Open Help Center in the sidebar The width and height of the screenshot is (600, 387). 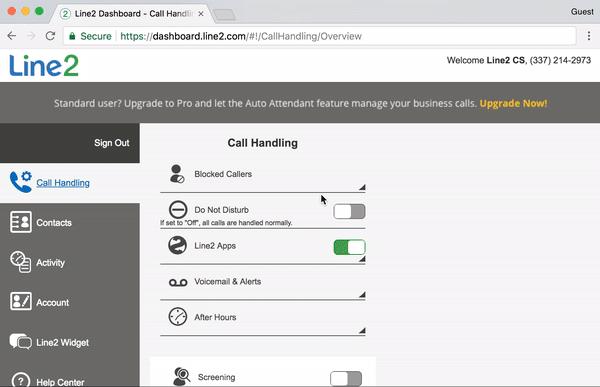click(x=60, y=382)
